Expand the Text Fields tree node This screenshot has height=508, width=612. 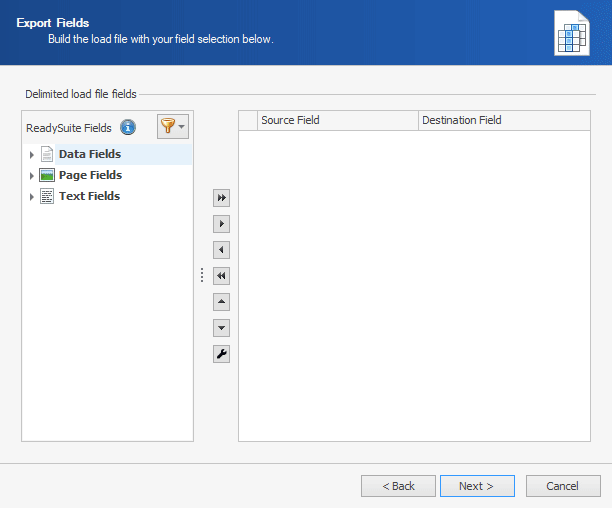(32, 197)
